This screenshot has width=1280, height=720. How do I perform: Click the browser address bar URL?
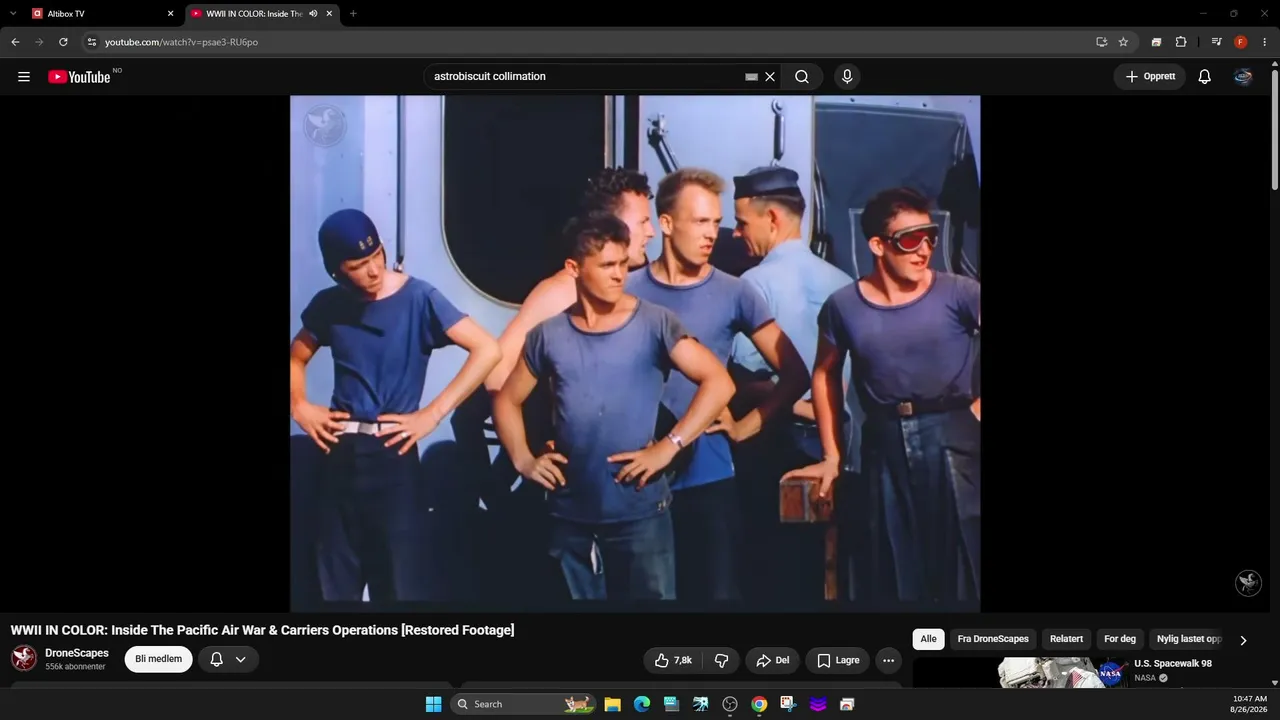[x=181, y=42]
